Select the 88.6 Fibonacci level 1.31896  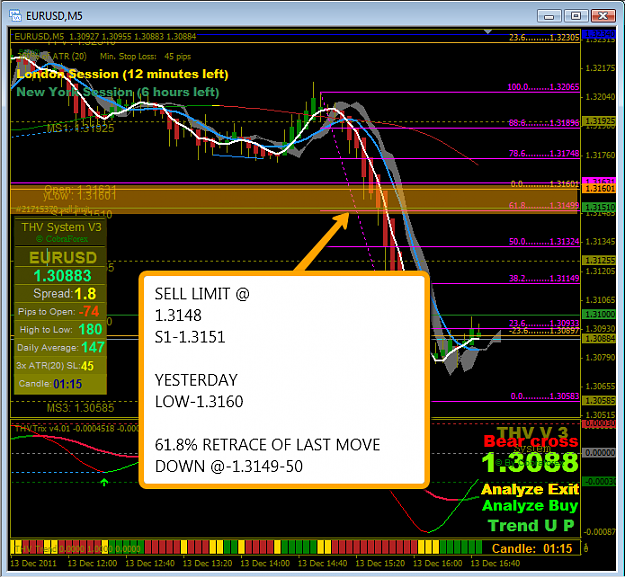pyautogui.click(x=544, y=123)
